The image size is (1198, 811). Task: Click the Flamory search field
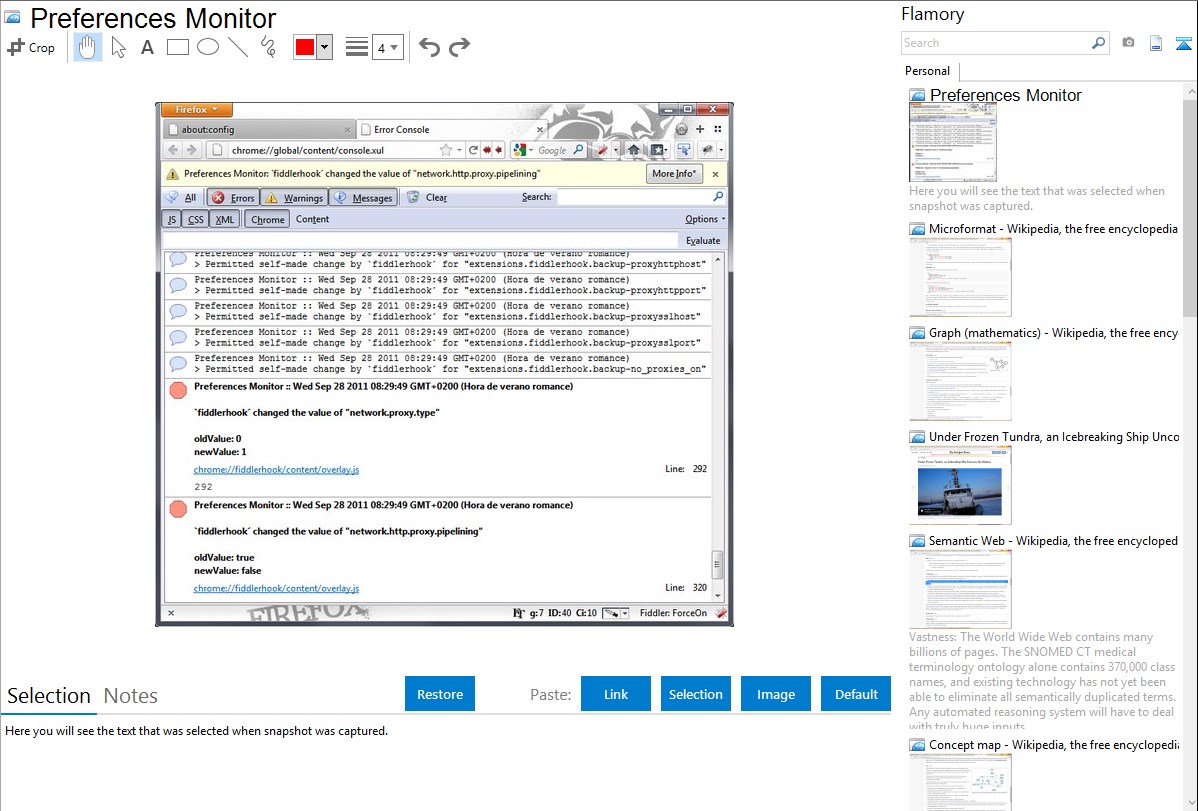(x=995, y=43)
